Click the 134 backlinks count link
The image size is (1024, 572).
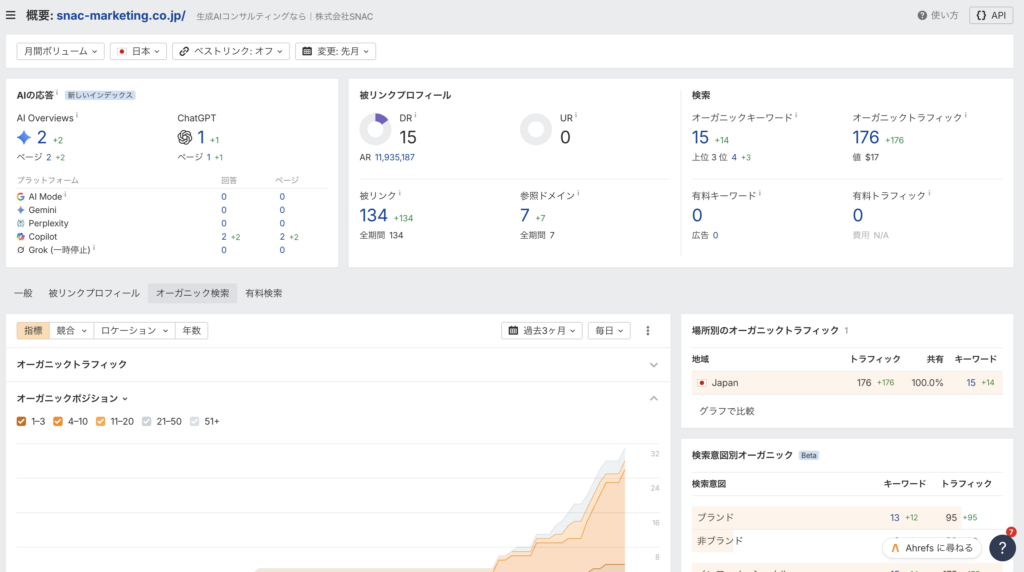tap(374, 215)
